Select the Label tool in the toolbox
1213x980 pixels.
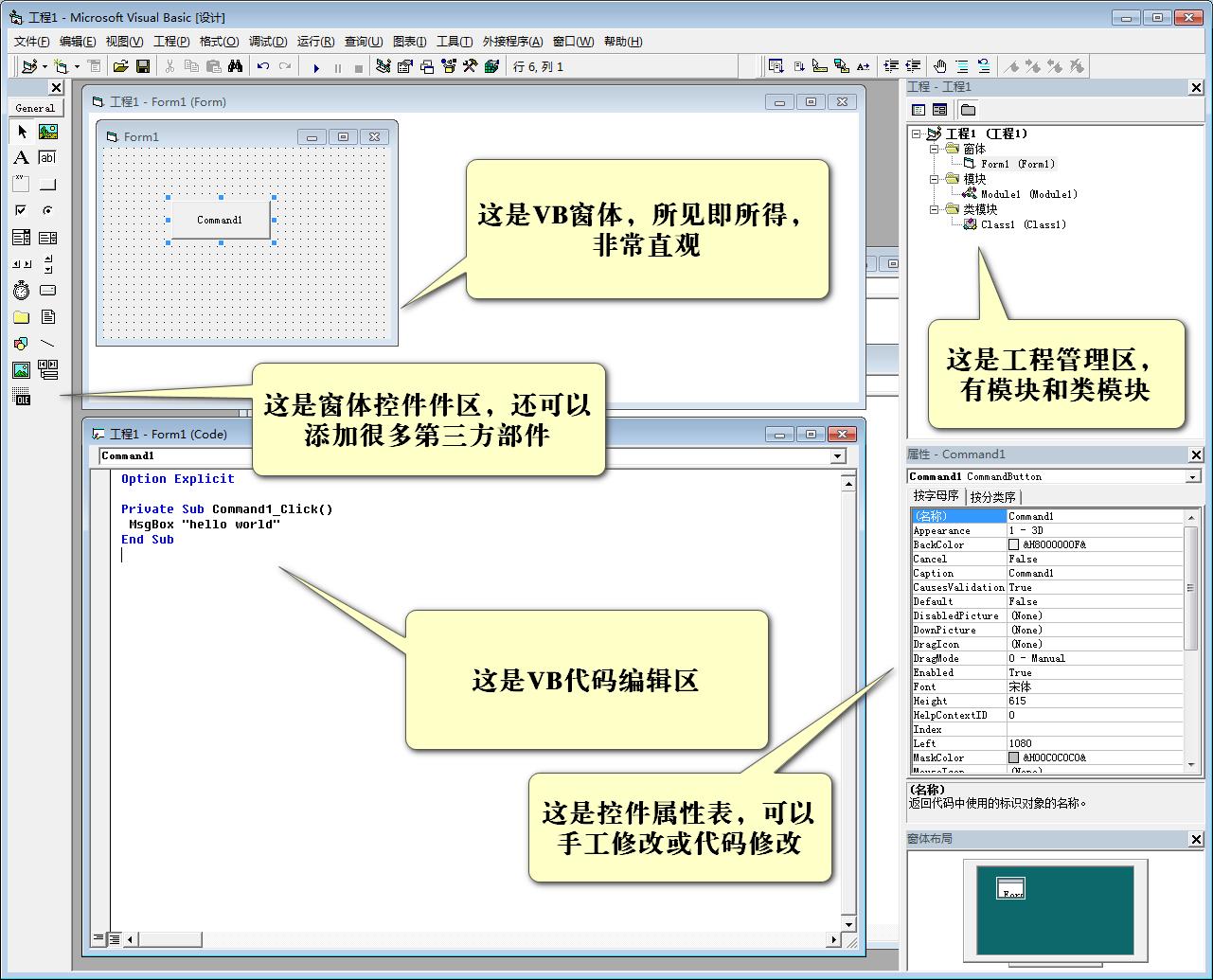pos(21,158)
